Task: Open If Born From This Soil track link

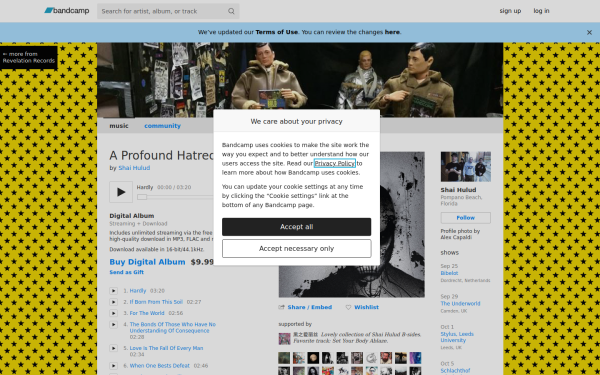Action: (156, 302)
